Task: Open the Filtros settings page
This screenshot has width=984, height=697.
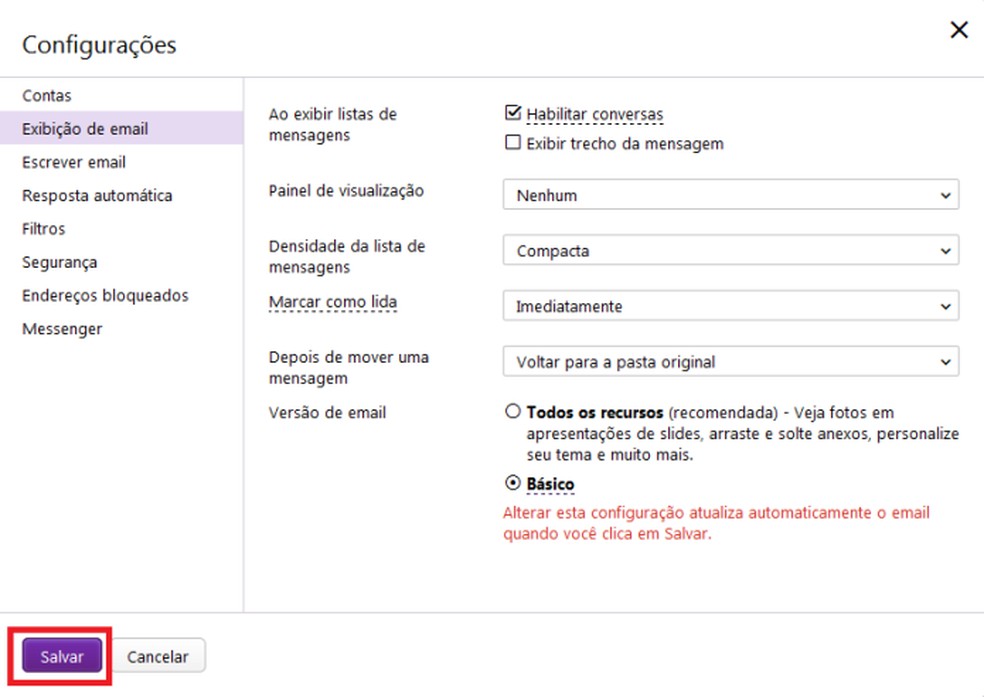Action: point(41,228)
